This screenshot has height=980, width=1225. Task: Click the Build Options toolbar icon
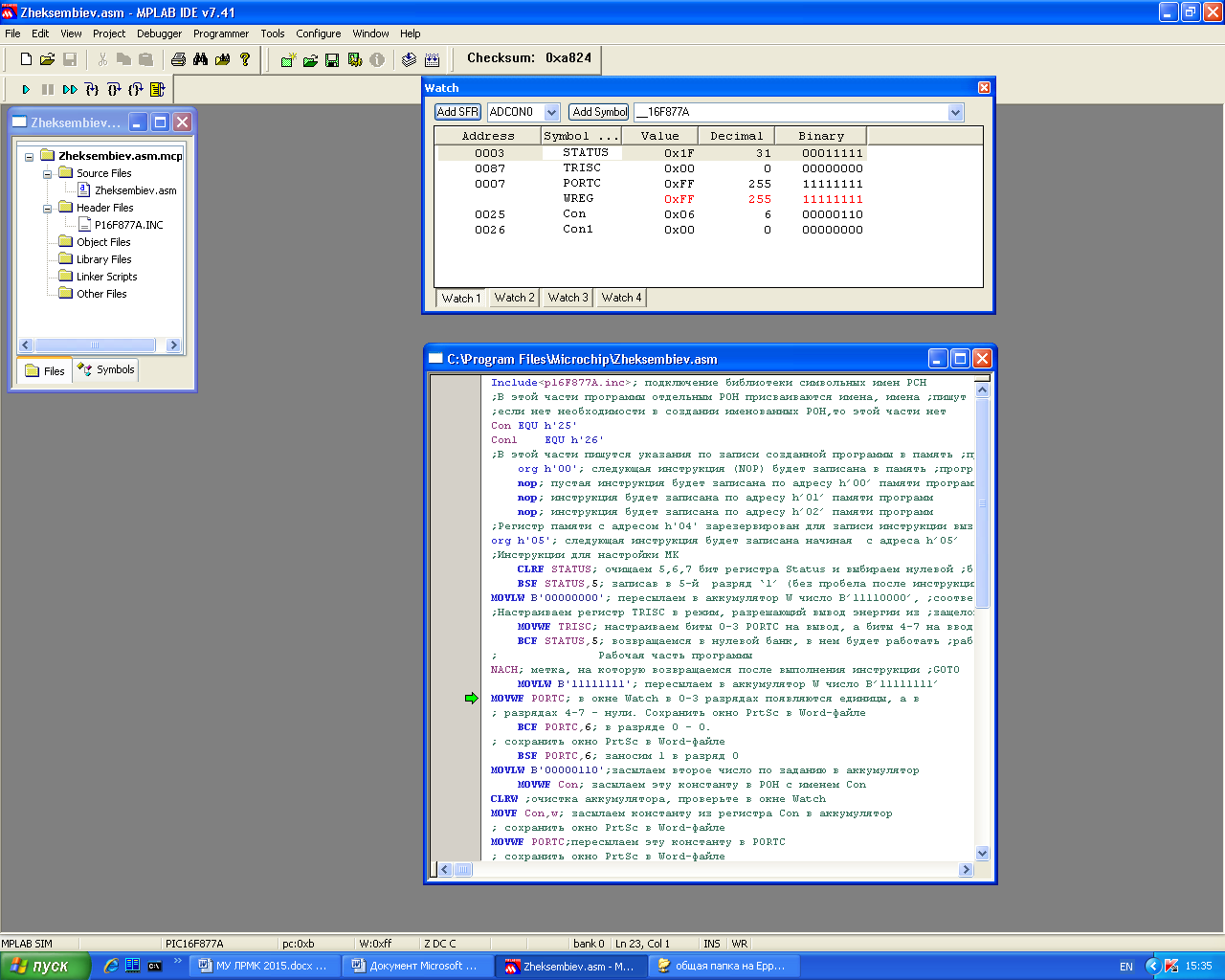pos(355,59)
